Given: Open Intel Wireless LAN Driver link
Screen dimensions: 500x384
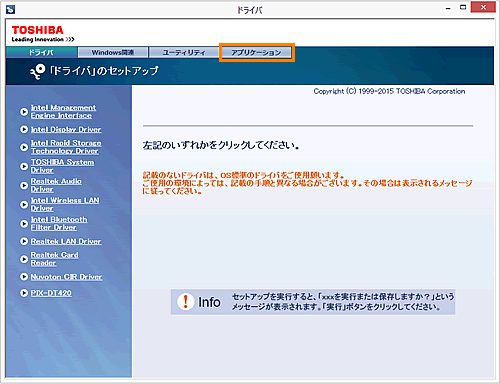Looking at the screenshot, I should [65, 204].
